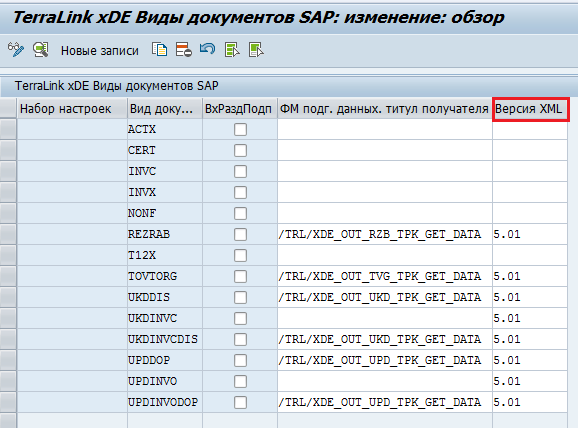
Task: Click the Deselect all rows icon
Action: point(256,50)
